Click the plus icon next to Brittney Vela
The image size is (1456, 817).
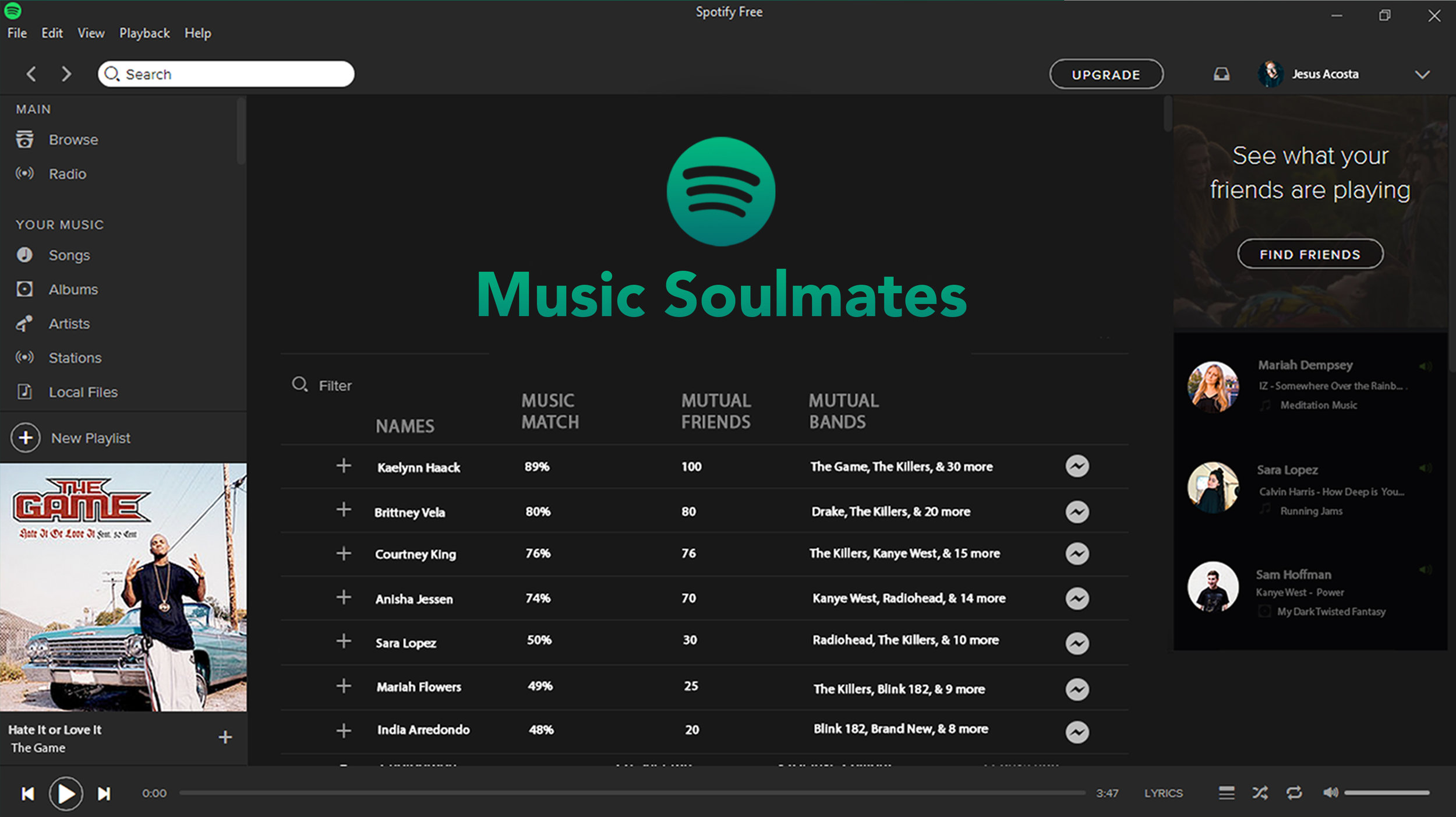(344, 510)
